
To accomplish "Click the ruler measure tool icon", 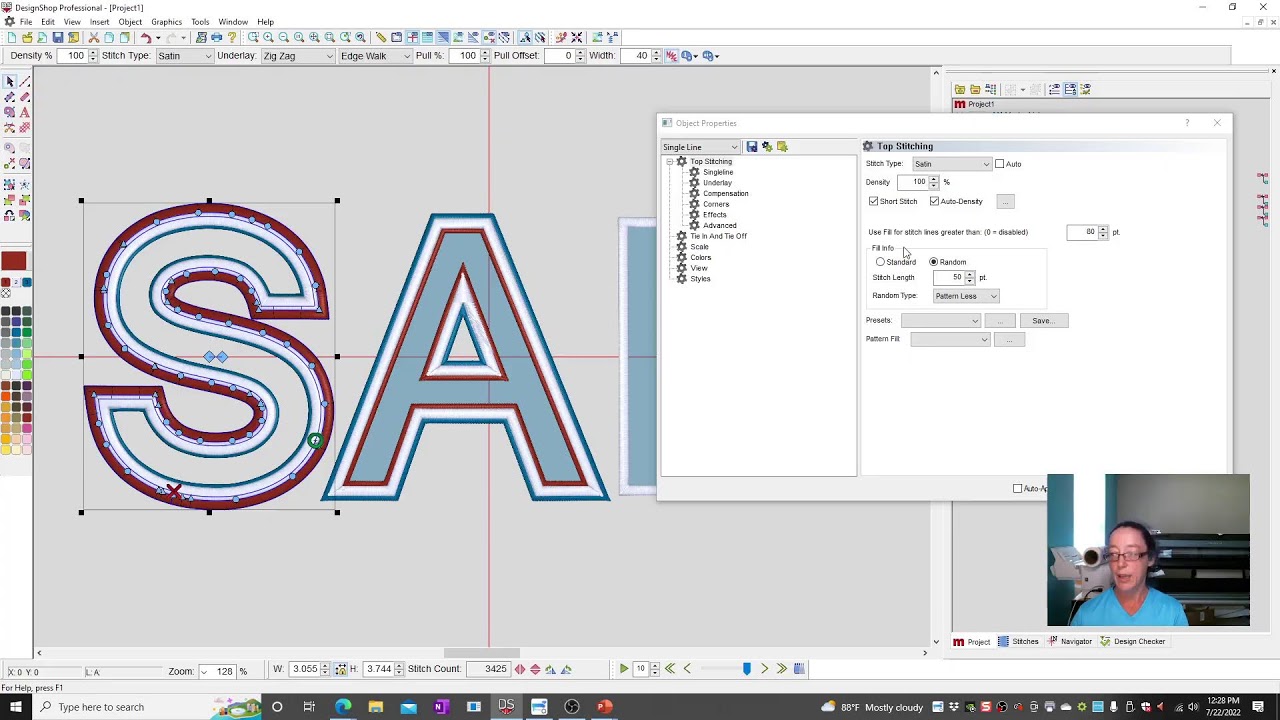I will pos(380,37).
